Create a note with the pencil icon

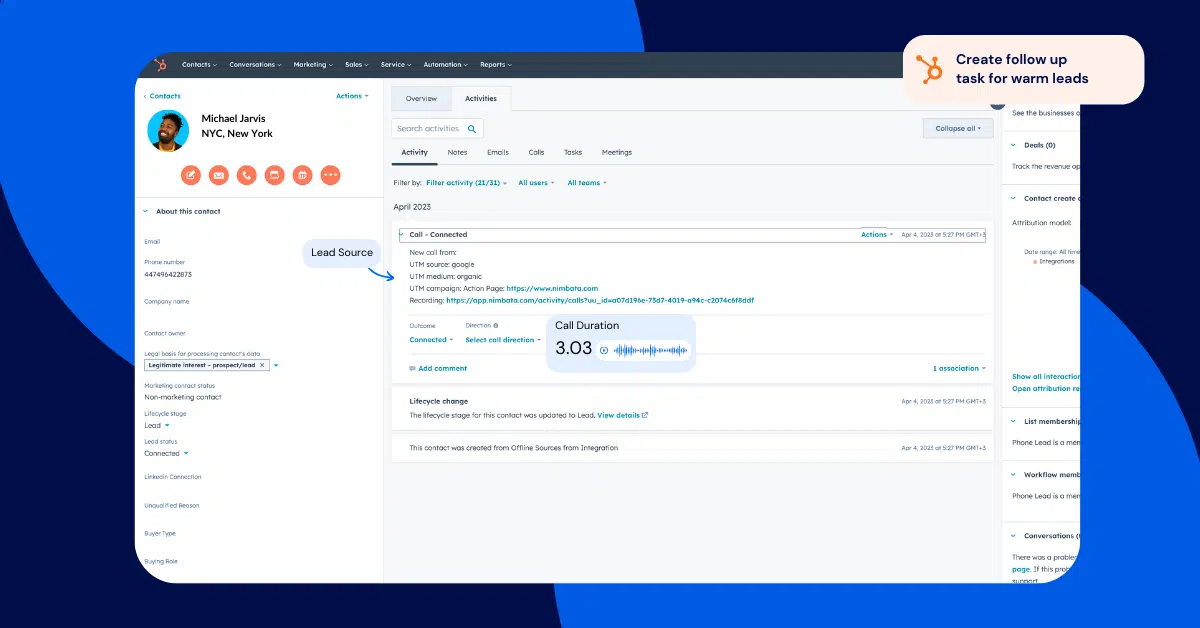191,175
